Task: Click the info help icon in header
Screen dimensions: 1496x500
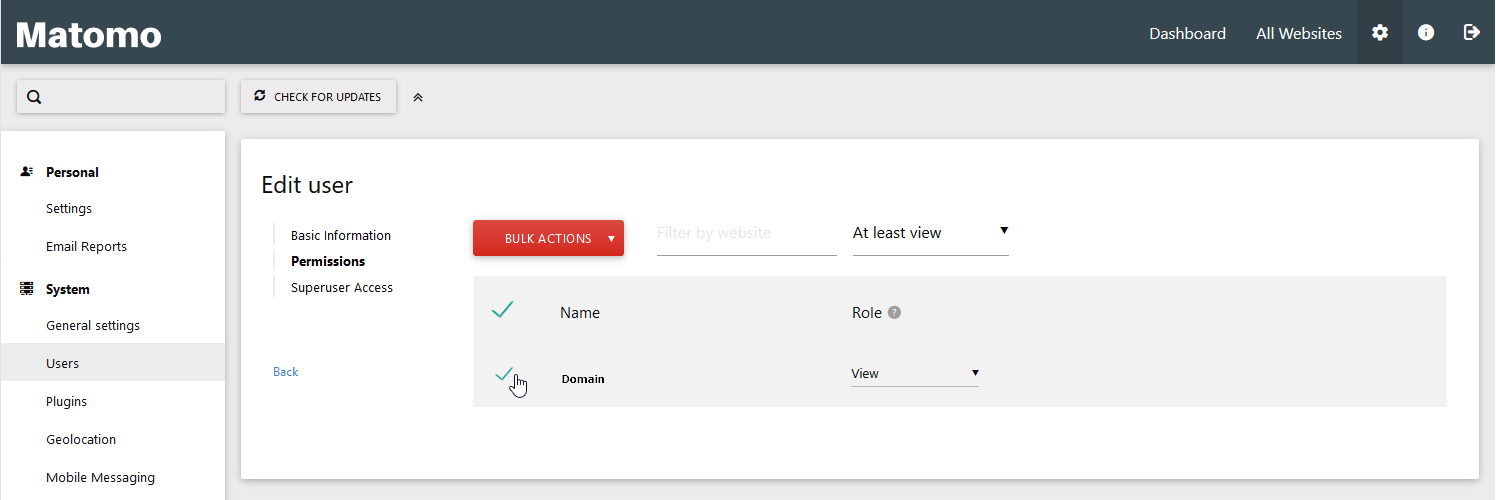Action: 1426,33
